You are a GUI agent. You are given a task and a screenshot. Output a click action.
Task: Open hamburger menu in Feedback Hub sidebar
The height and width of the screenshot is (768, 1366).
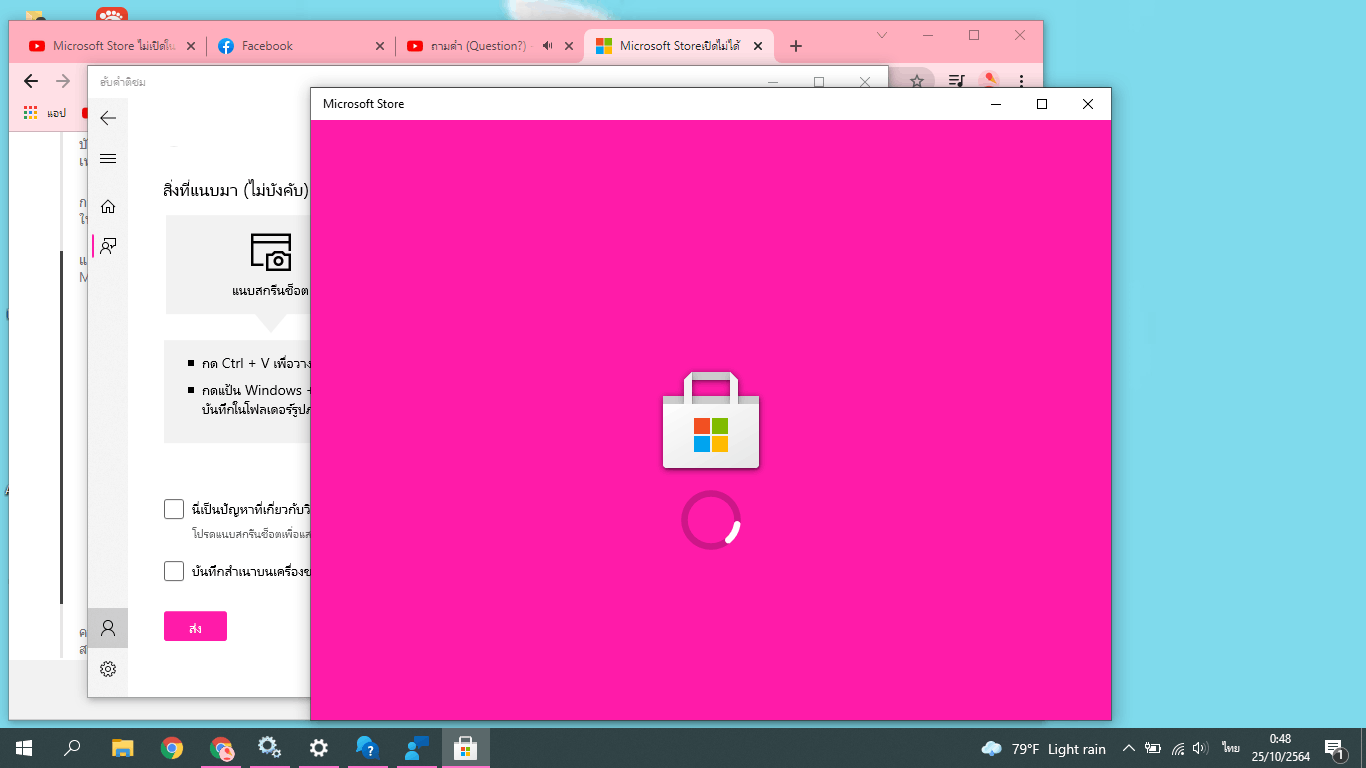point(108,159)
